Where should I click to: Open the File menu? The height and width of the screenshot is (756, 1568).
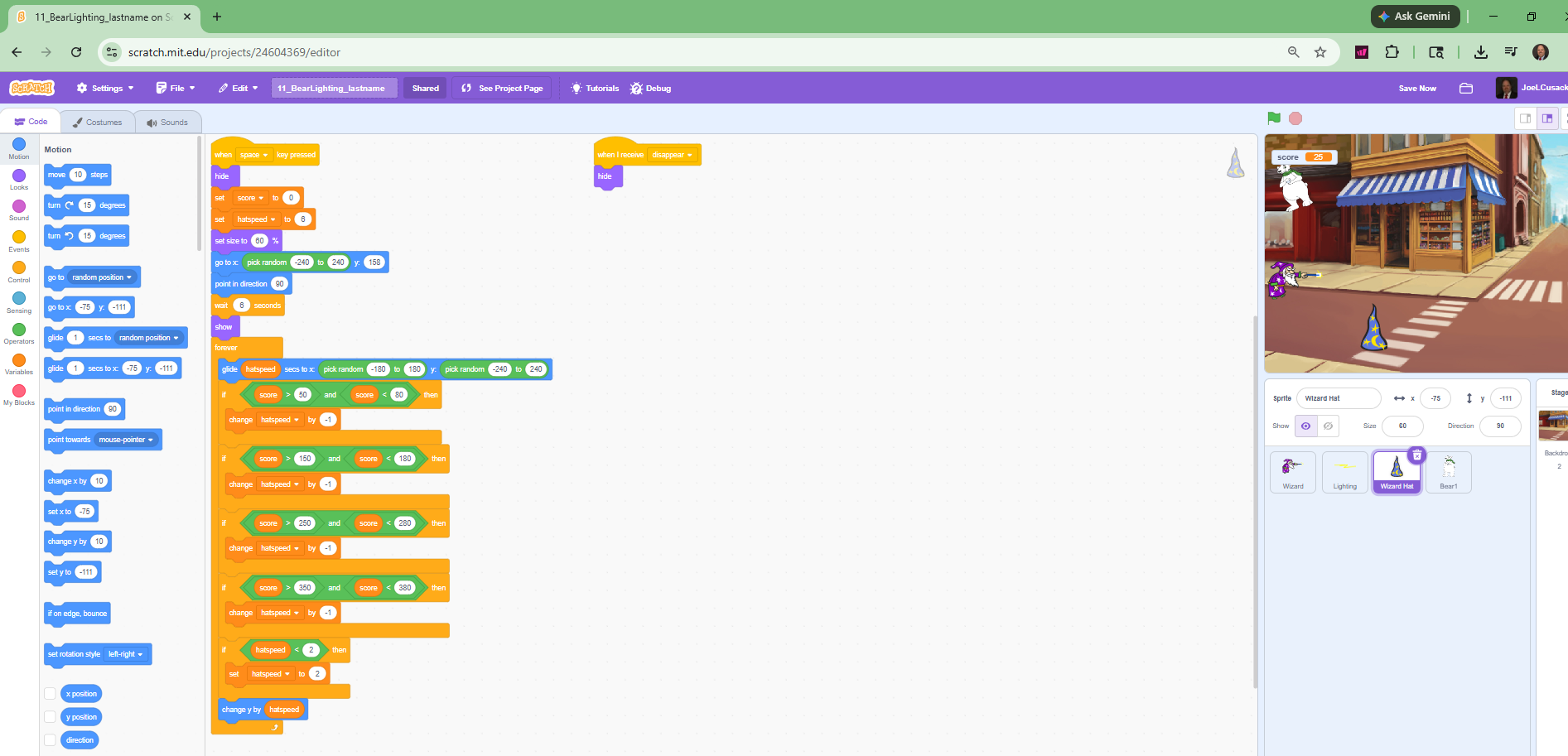176,89
